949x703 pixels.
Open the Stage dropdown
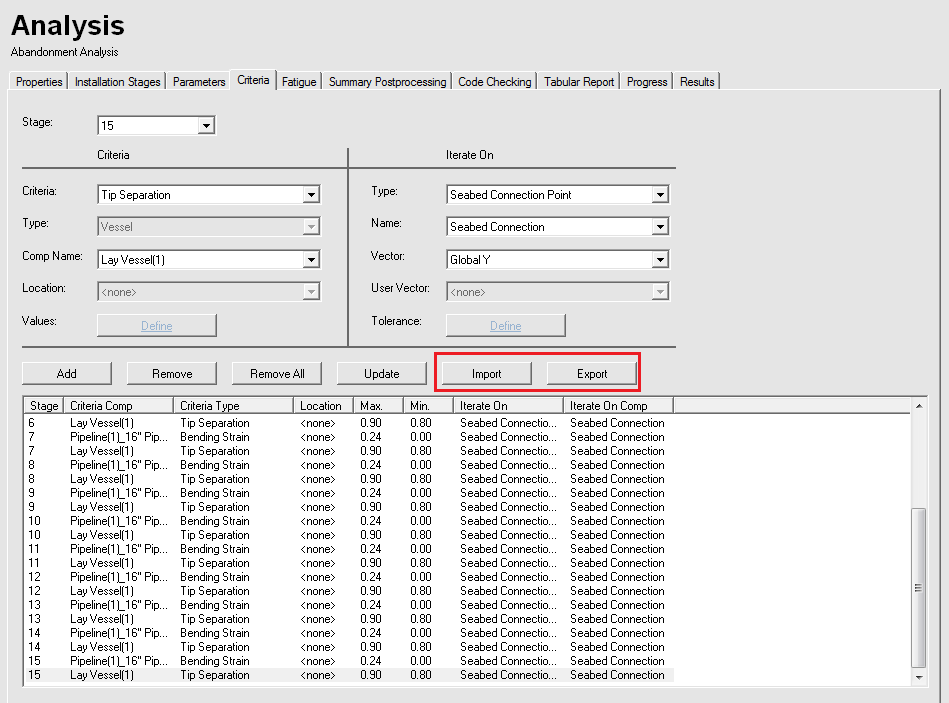click(x=205, y=126)
